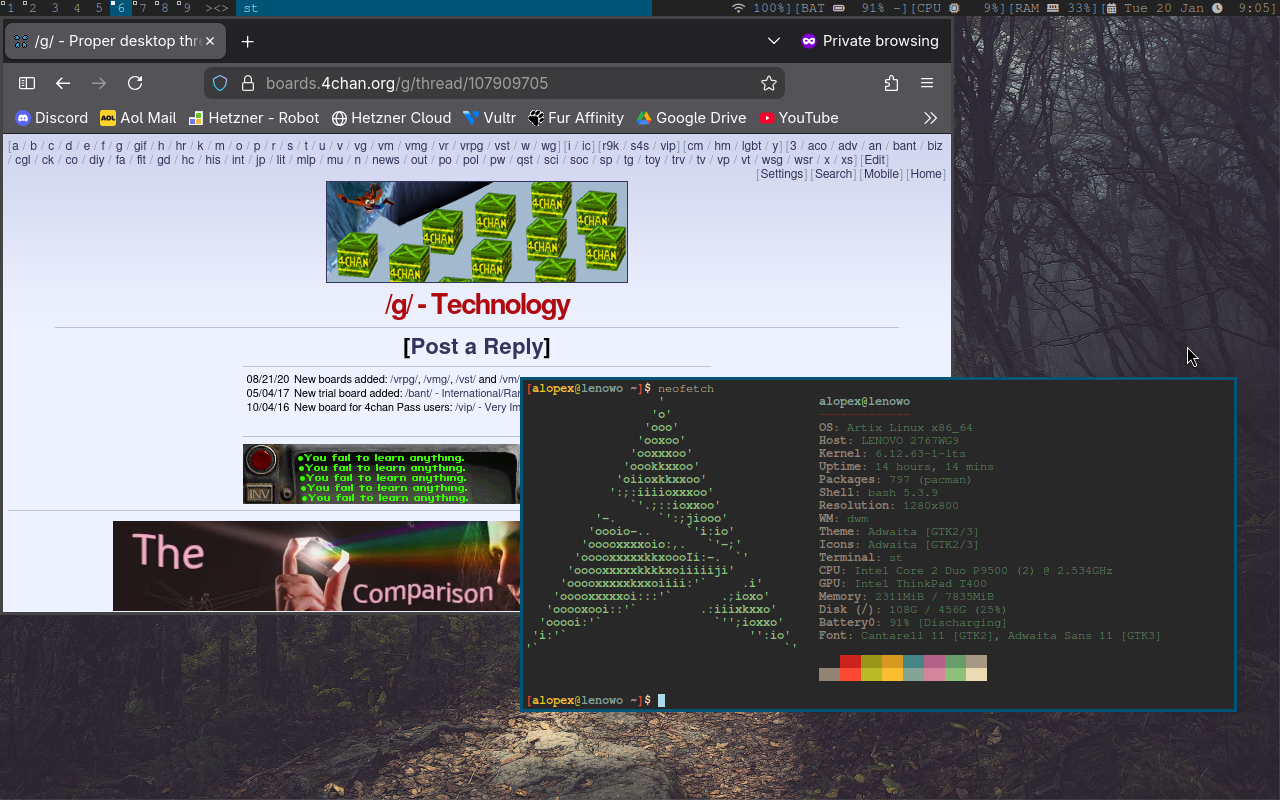The image size is (1280, 800).
Task: Open the 4chan Settings link
Action: 782,174
